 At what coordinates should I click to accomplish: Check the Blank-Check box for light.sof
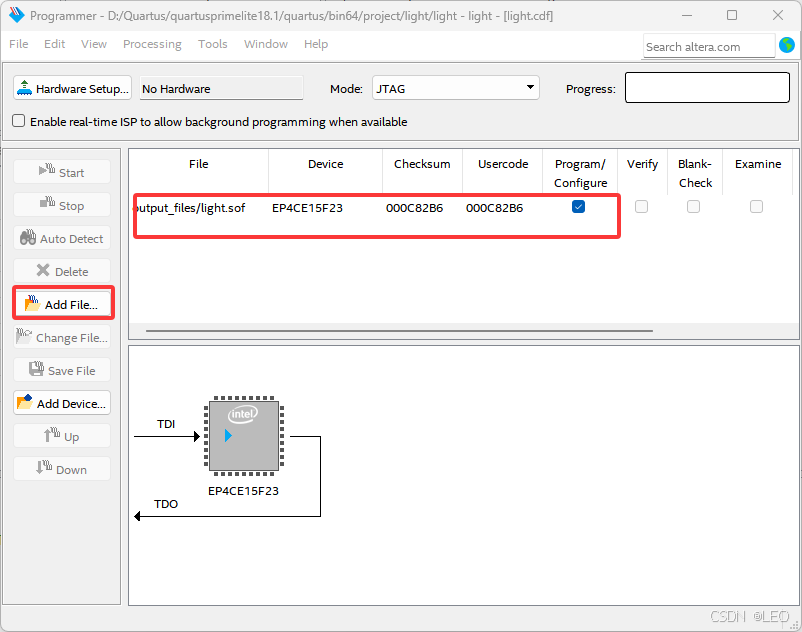[x=694, y=207]
